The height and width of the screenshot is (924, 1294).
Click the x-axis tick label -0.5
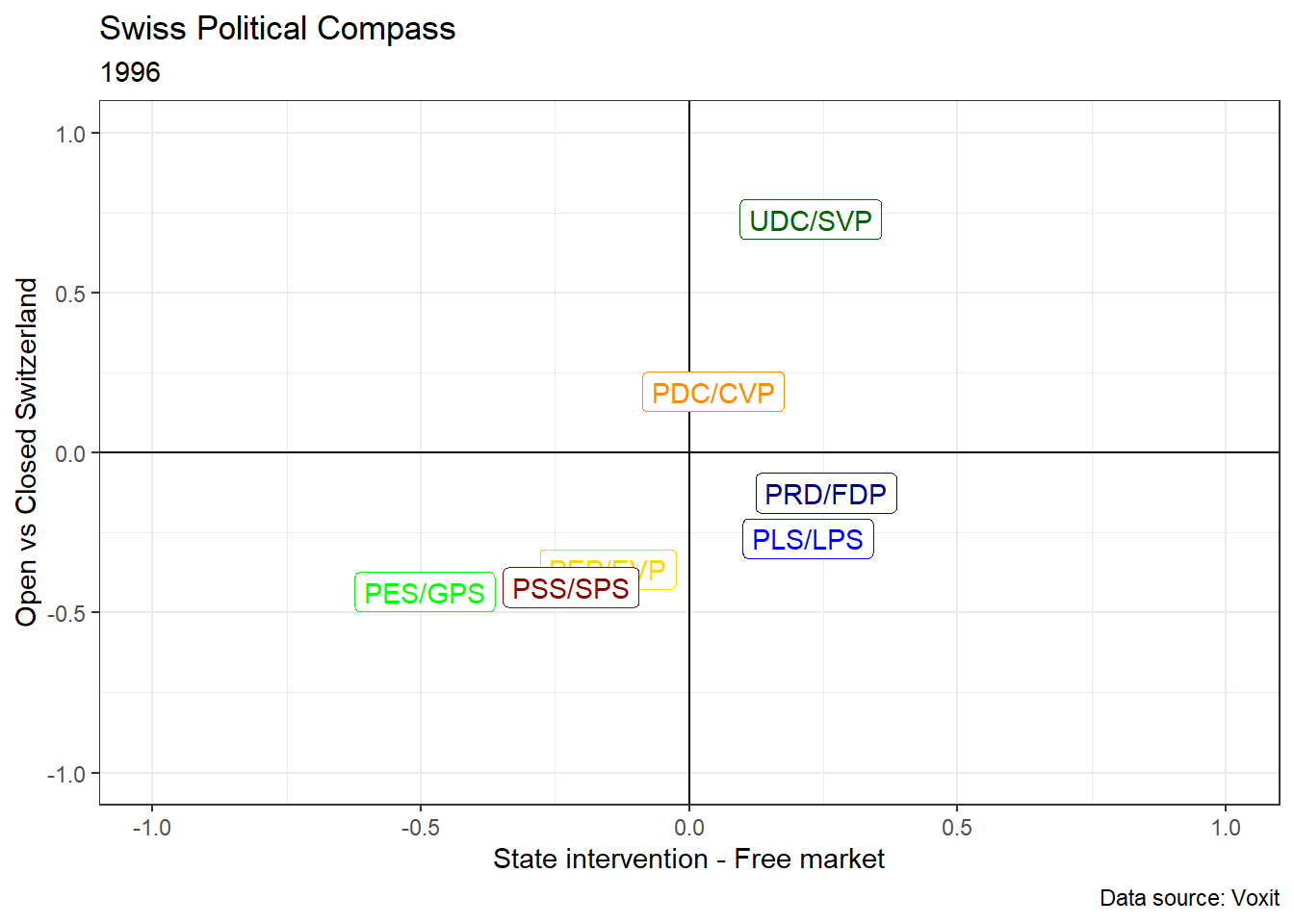point(420,828)
